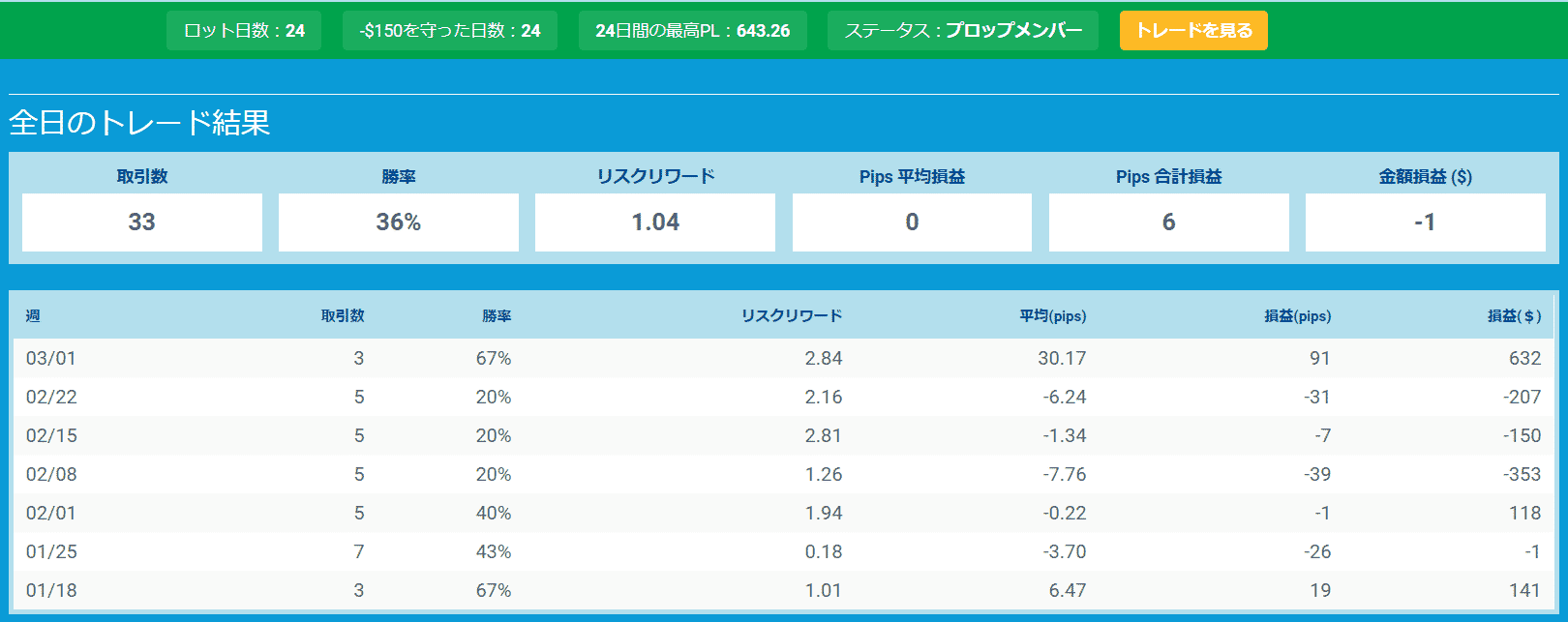Select the Pips 平均損益 summary value 0

pos(912,222)
